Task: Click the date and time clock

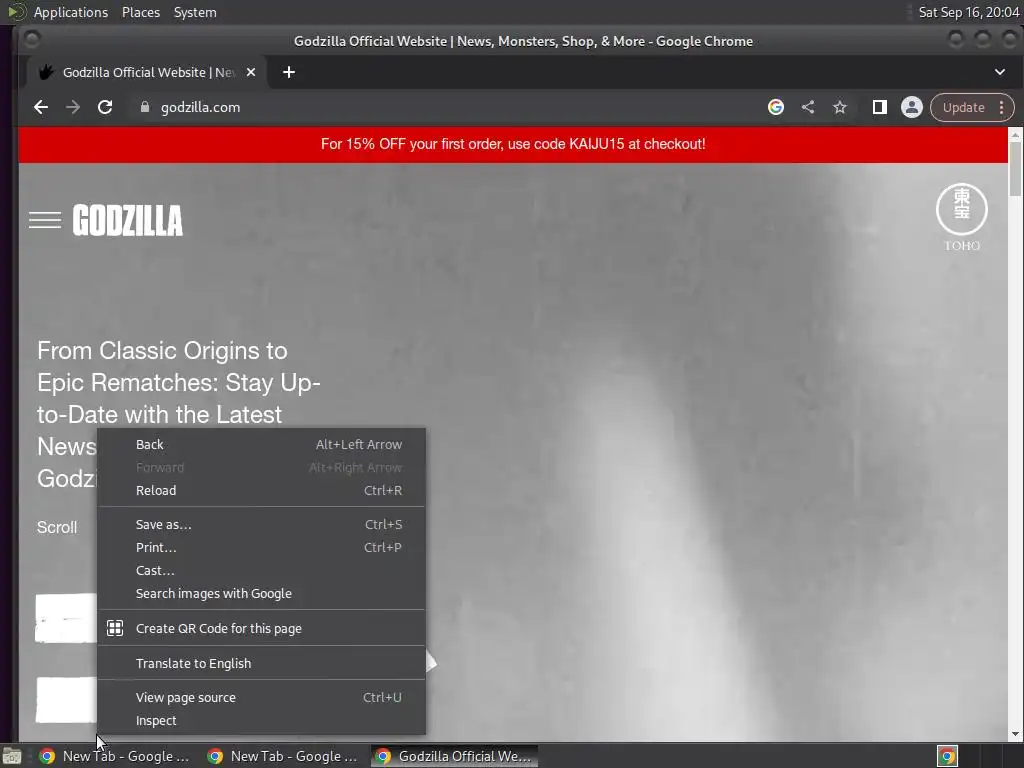Action: tap(968, 12)
